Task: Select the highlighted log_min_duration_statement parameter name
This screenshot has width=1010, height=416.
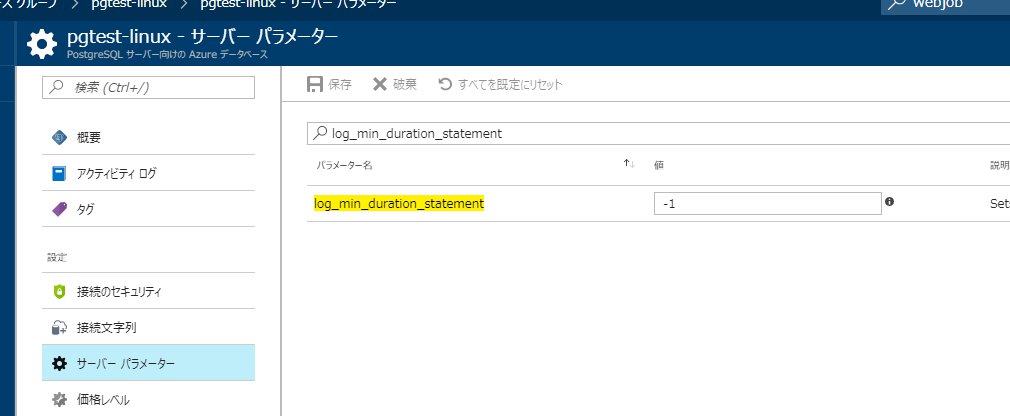Action: pos(399,203)
